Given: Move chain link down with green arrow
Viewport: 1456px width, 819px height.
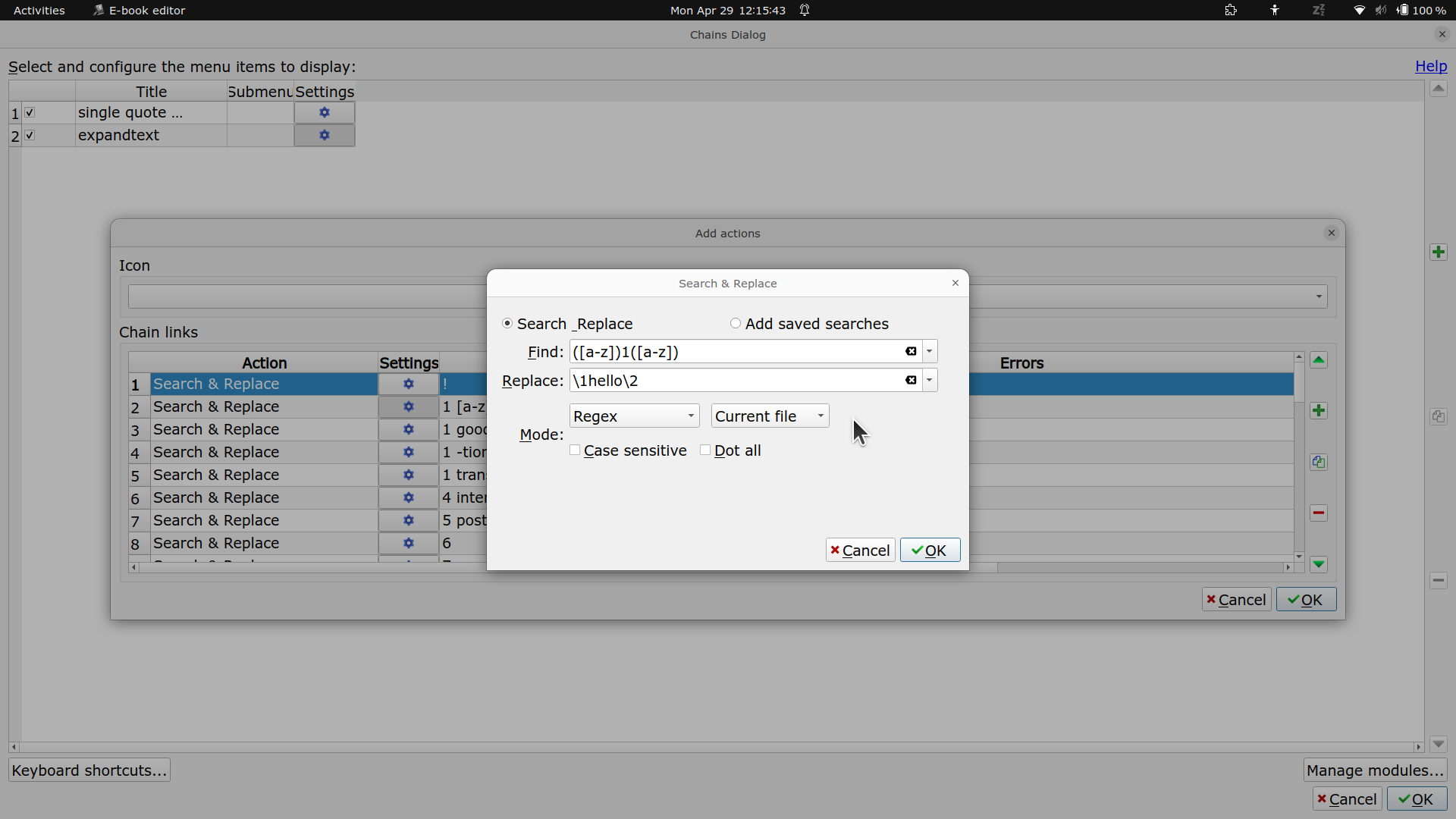Looking at the screenshot, I should click(x=1319, y=564).
